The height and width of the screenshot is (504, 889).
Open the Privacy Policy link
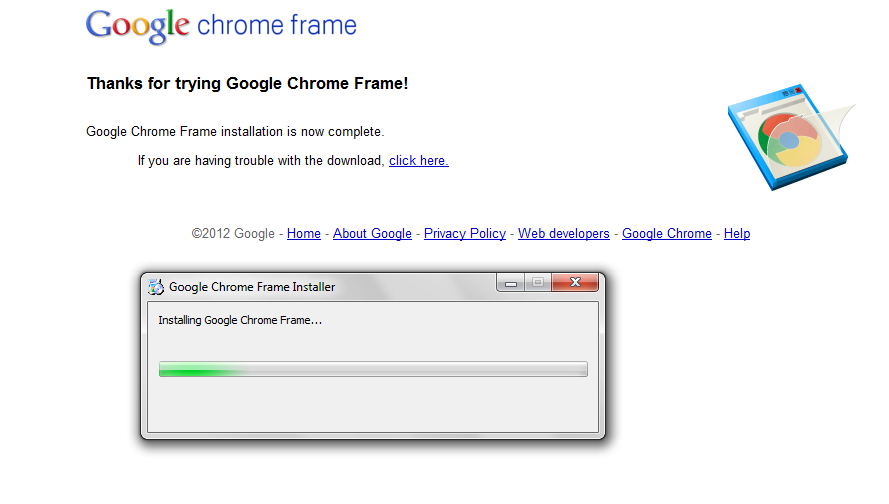pyautogui.click(x=465, y=234)
